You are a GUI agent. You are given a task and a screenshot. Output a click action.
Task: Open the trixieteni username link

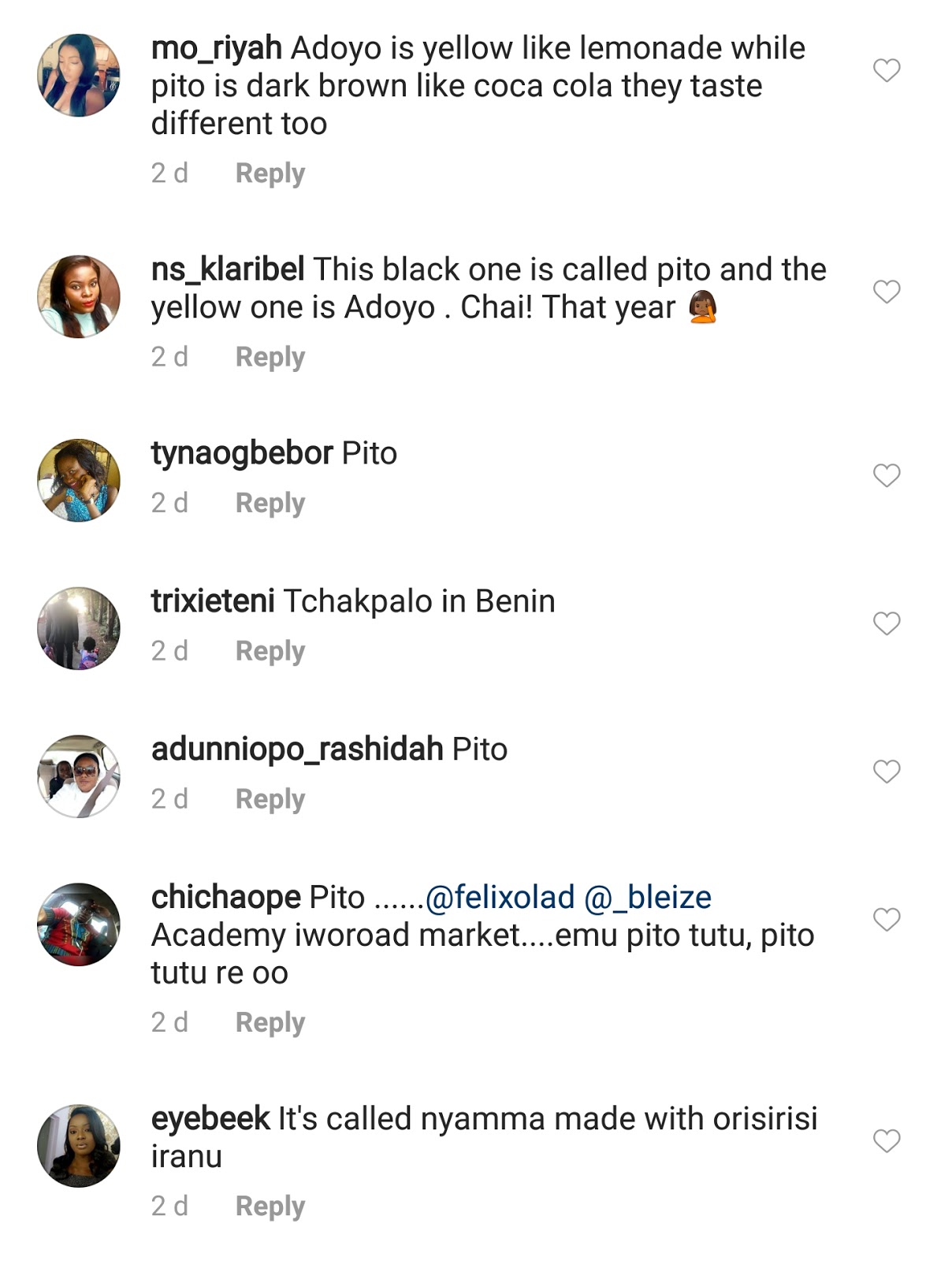coord(213,601)
